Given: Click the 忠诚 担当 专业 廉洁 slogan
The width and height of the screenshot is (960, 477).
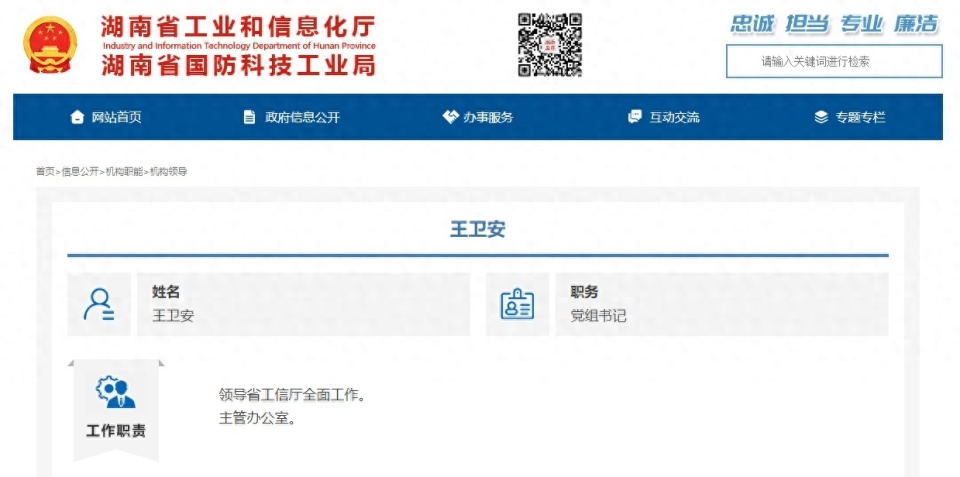Looking at the screenshot, I should point(834,24).
